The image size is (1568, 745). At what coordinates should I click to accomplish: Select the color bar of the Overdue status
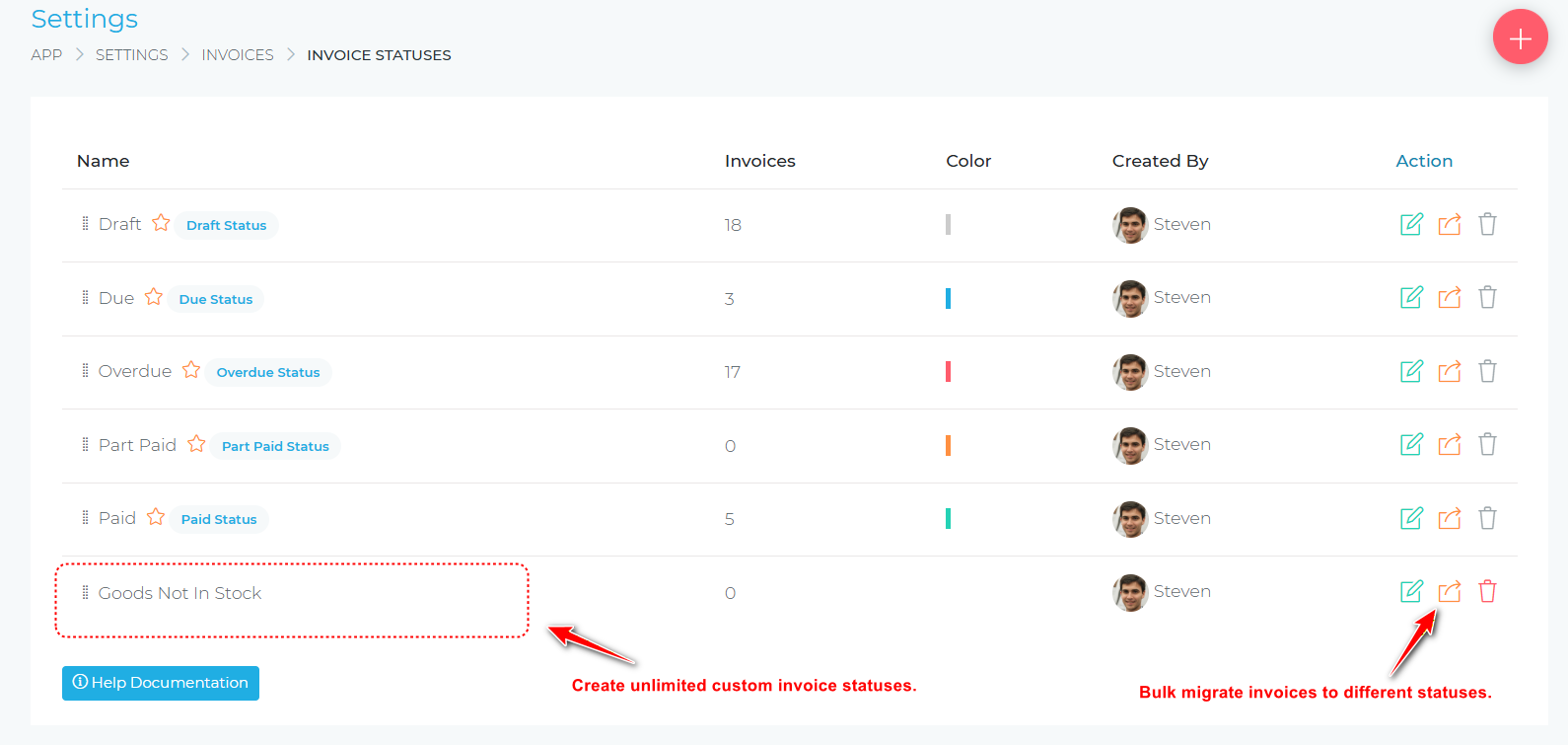[x=948, y=371]
